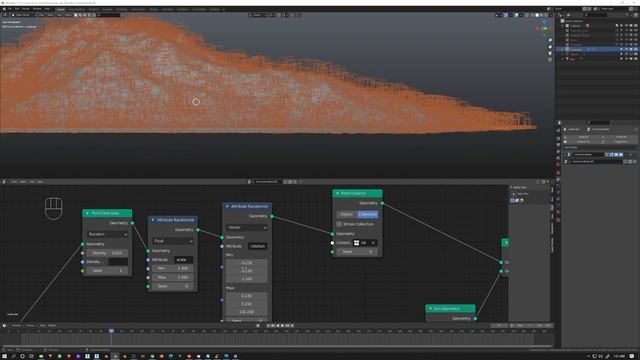Collapse the Point Instance node
Viewport: 640px width, 360px height.
coord(338,193)
